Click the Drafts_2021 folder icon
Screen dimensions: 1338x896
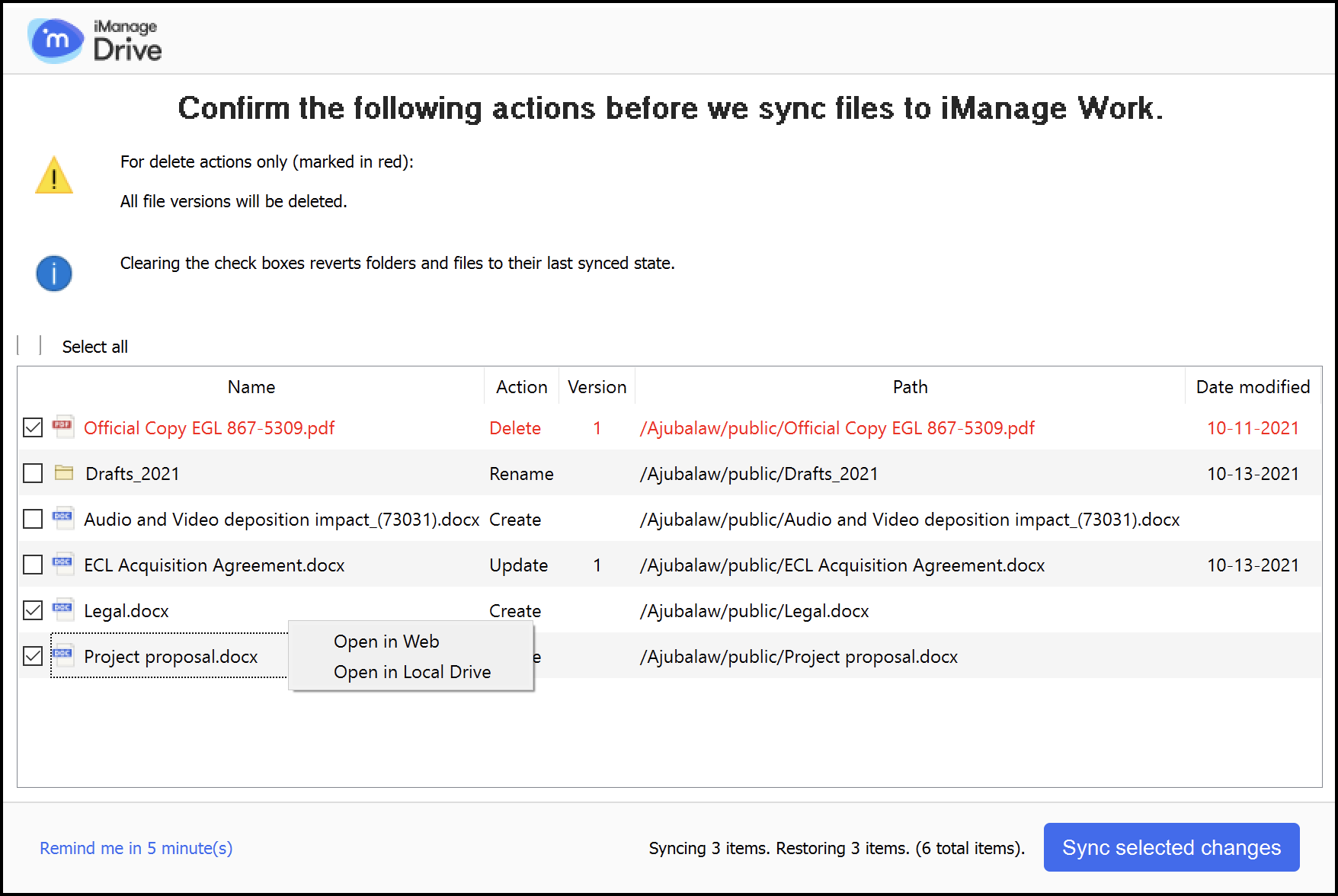tap(64, 473)
